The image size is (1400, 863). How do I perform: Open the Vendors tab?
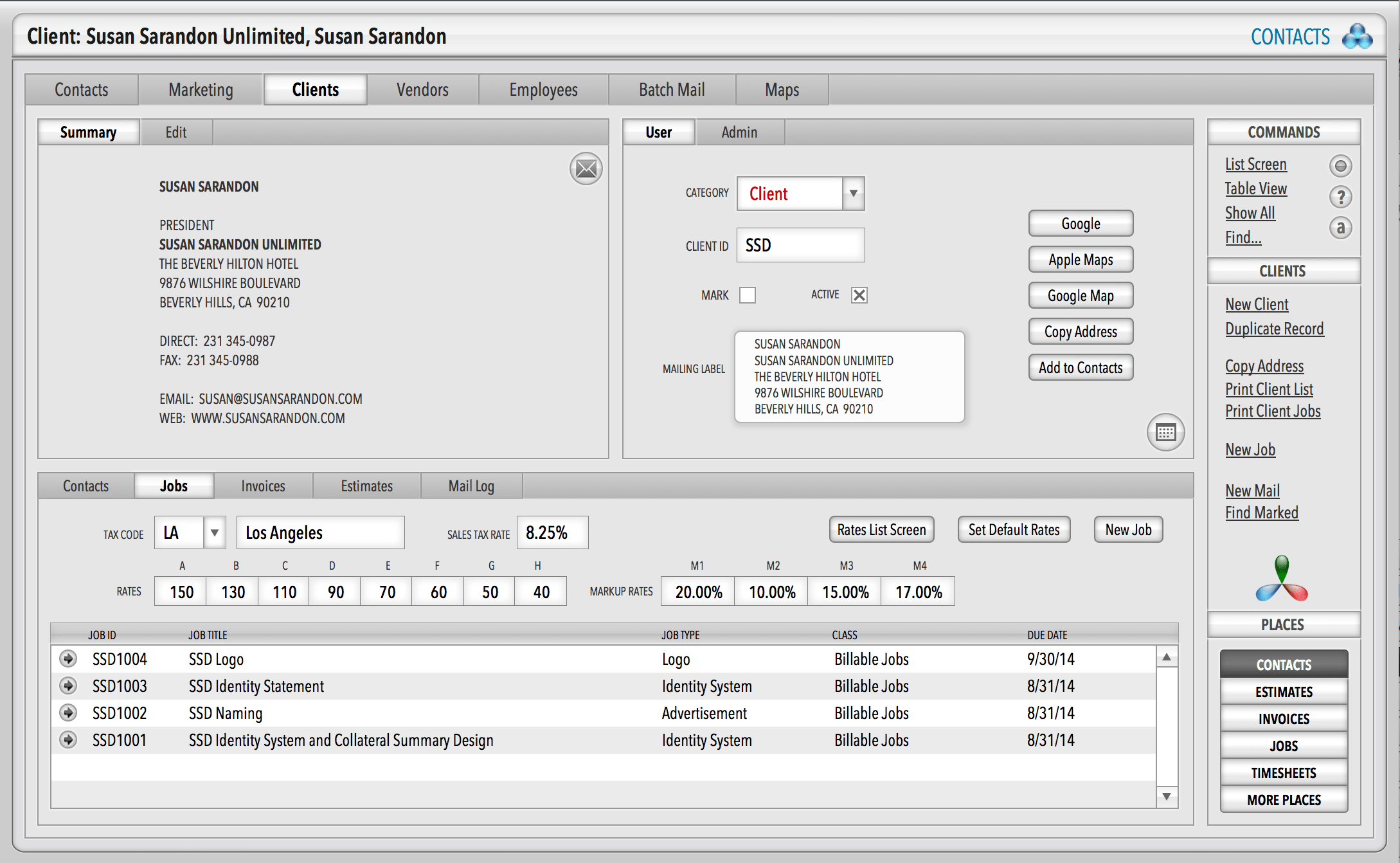(422, 89)
